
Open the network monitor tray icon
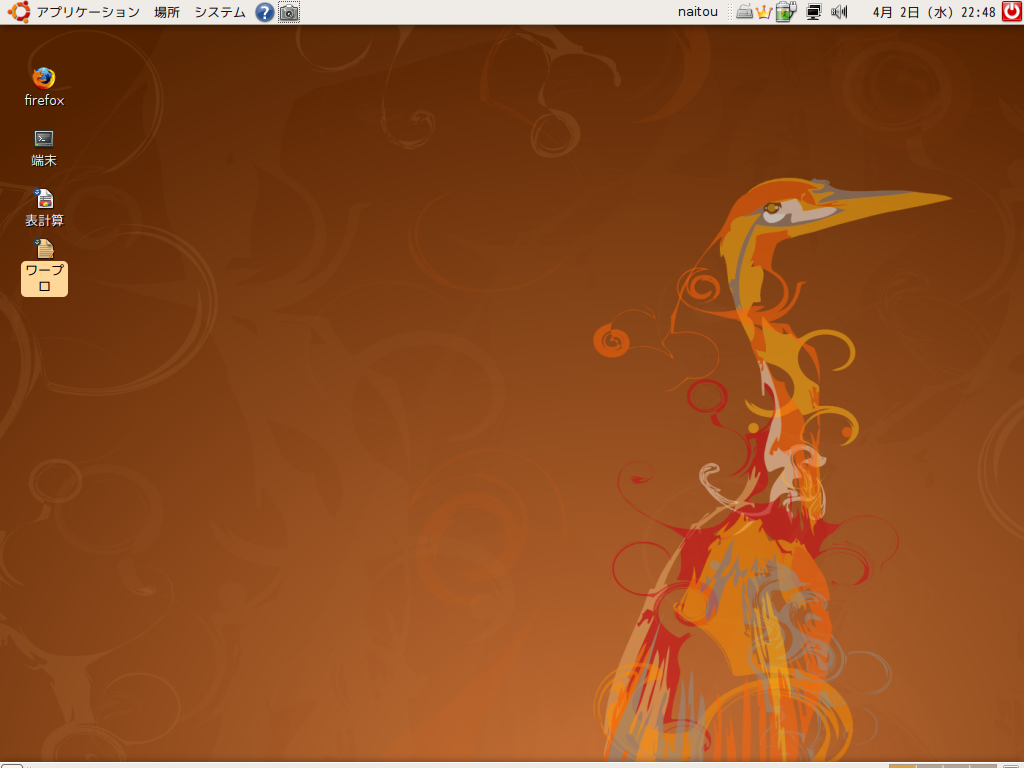click(814, 12)
